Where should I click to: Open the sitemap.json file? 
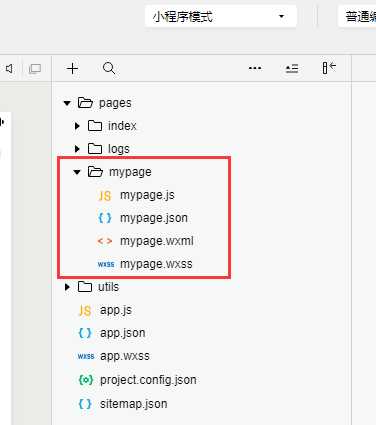(134, 404)
